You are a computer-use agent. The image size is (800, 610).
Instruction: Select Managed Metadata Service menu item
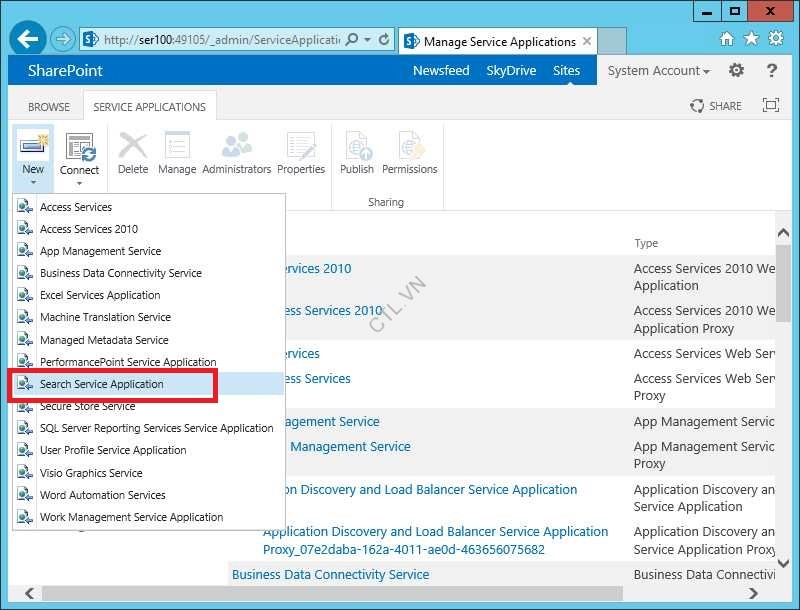click(148, 340)
